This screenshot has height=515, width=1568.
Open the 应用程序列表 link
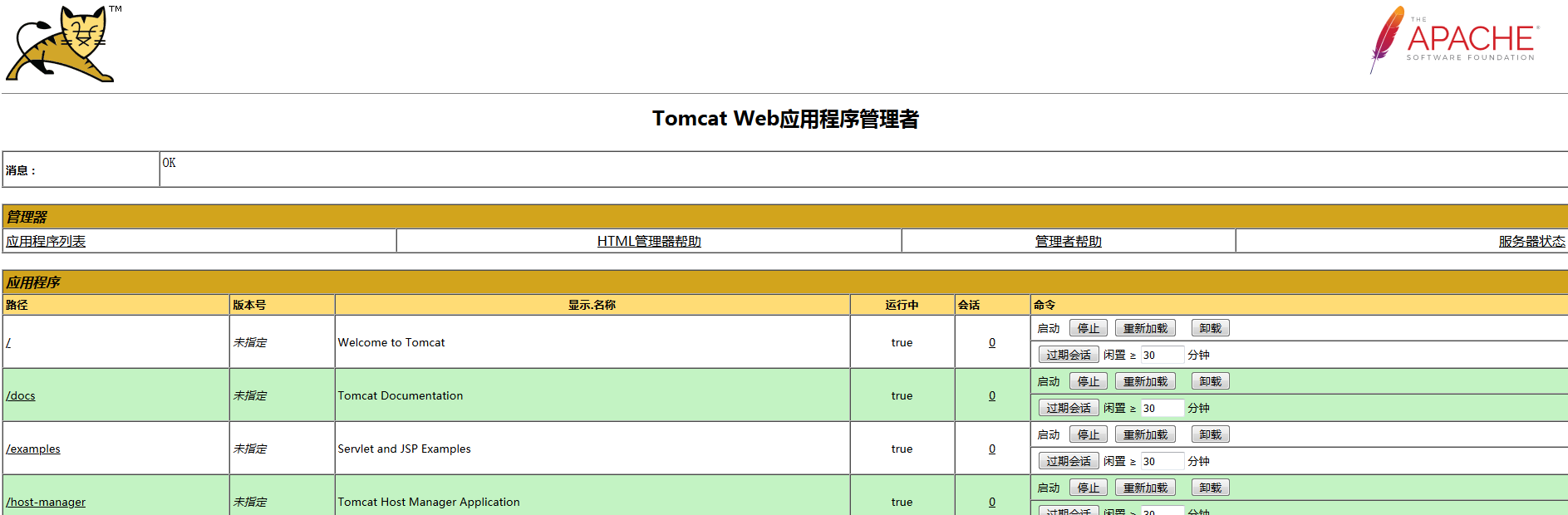tap(46, 241)
